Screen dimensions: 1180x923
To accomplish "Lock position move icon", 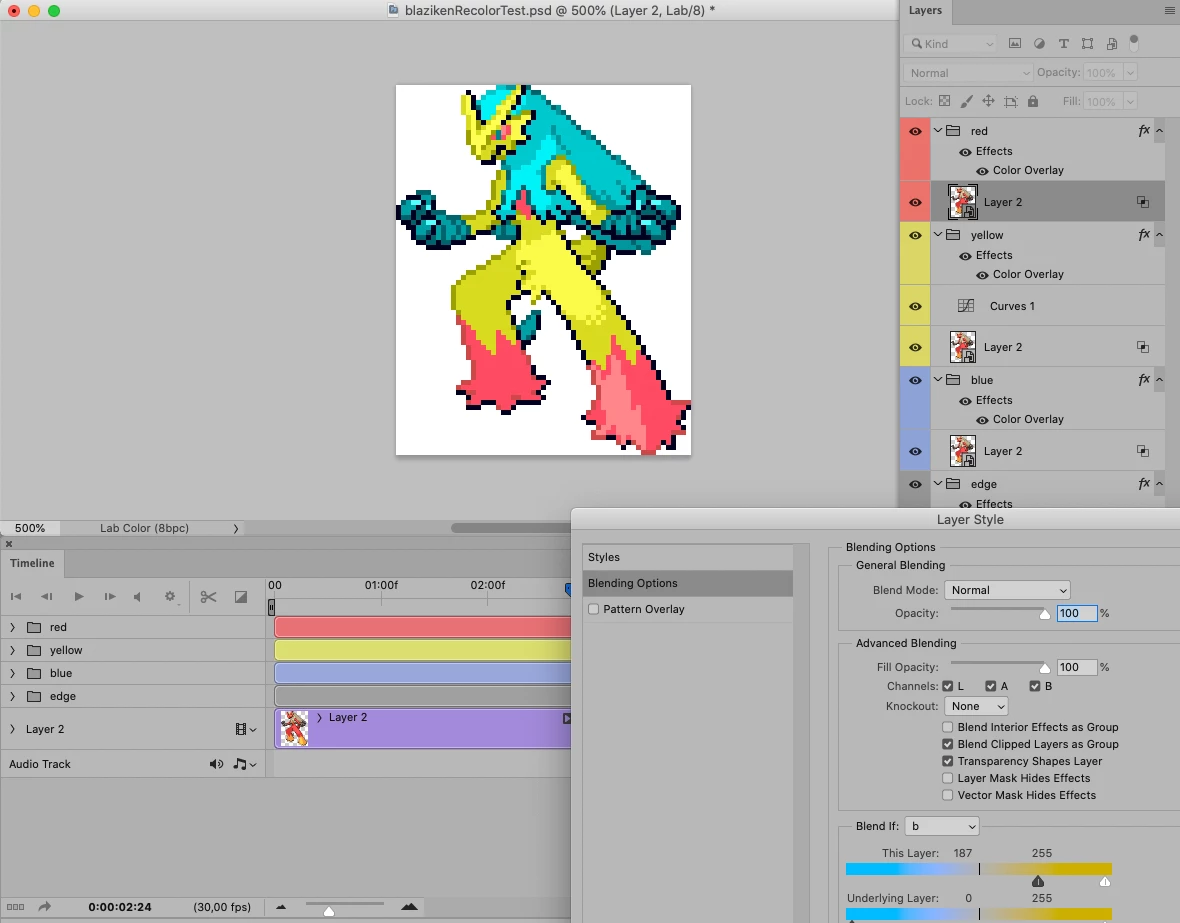I will click(x=988, y=101).
